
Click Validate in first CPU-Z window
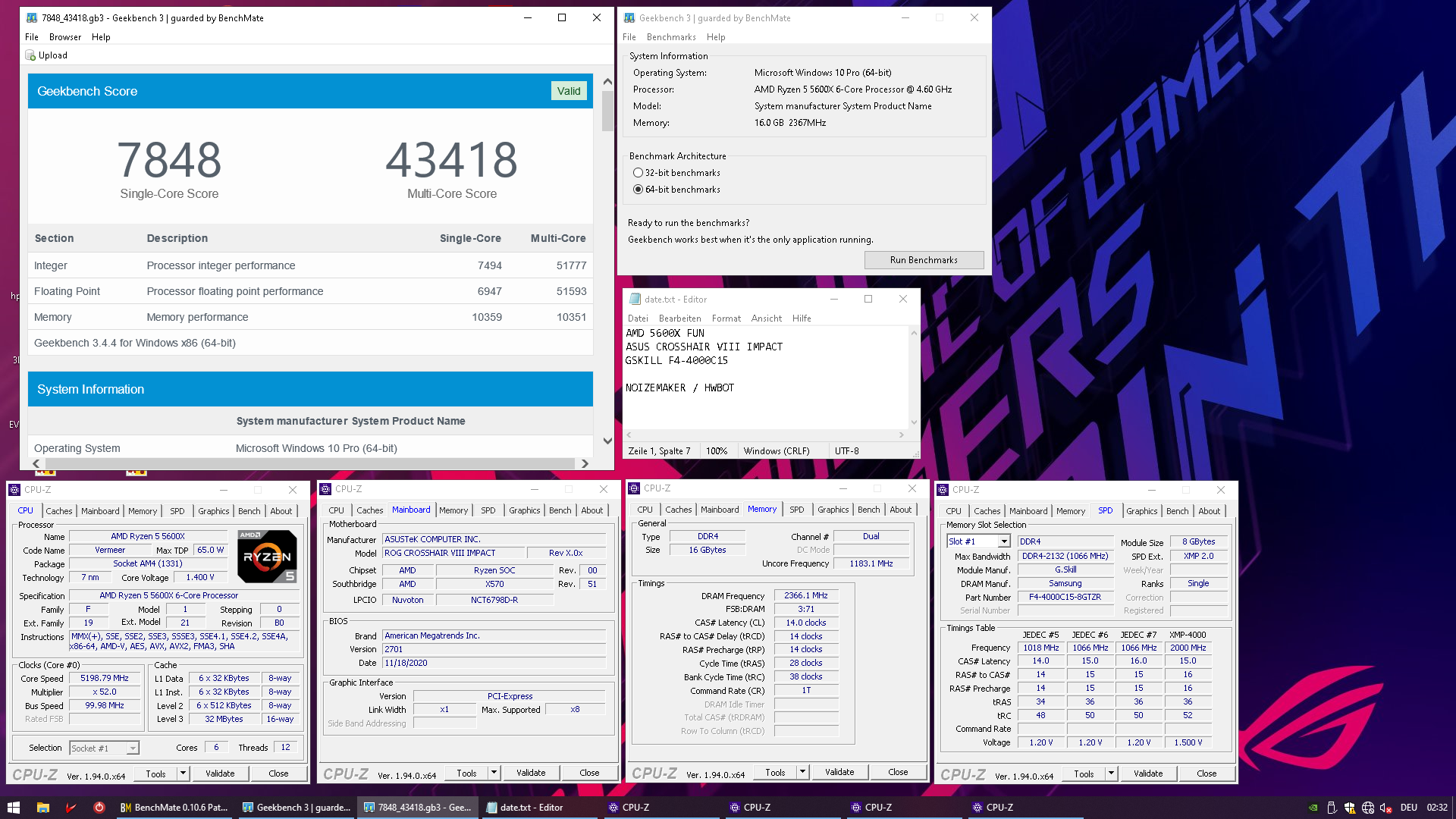220,773
